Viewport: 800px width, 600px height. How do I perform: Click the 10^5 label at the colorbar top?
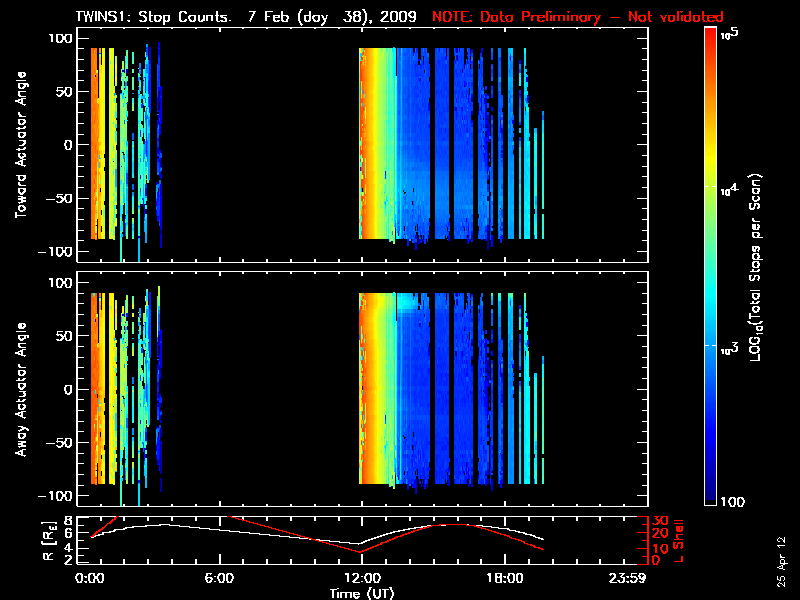point(729,34)
